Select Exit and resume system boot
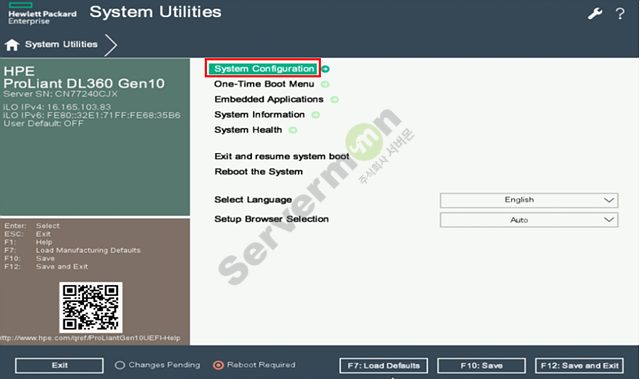 pyautogui.click(x=282, y=156)
